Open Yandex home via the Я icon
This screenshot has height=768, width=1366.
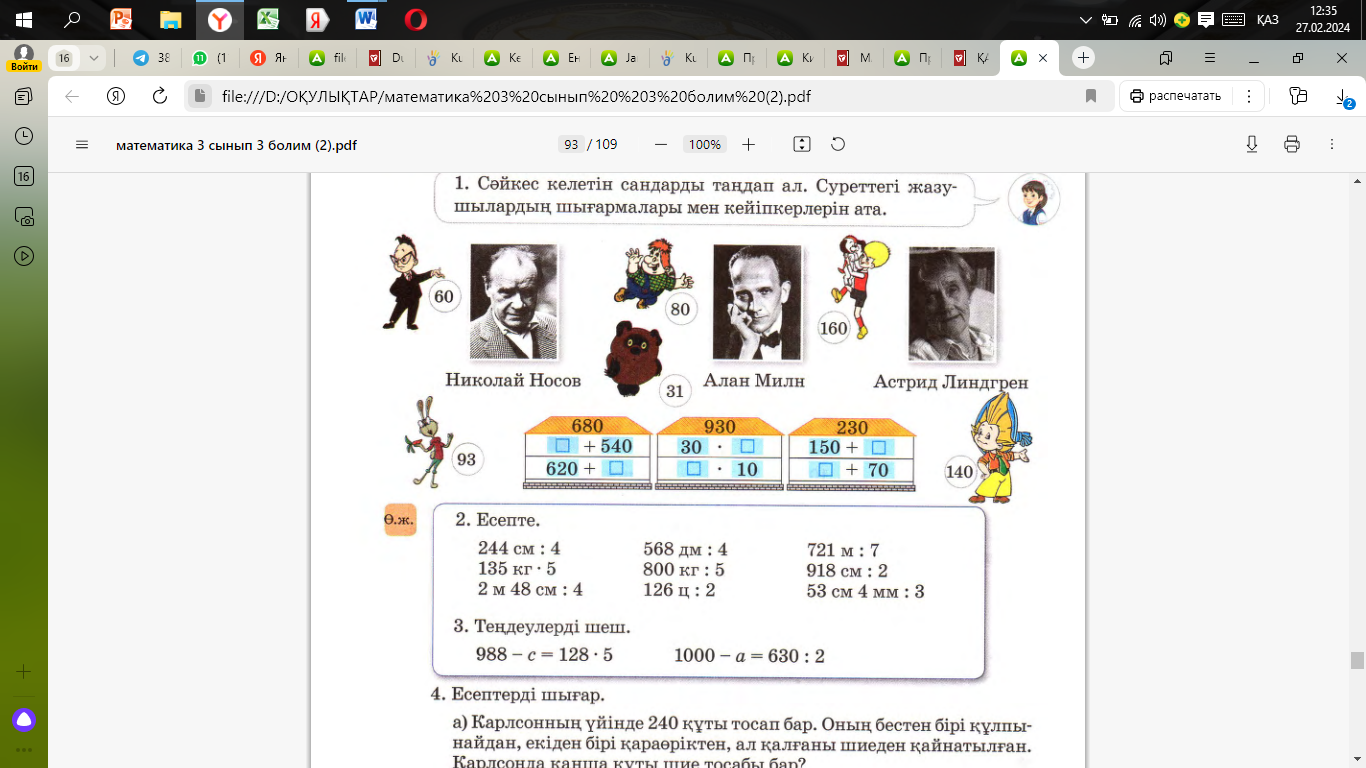116,96
